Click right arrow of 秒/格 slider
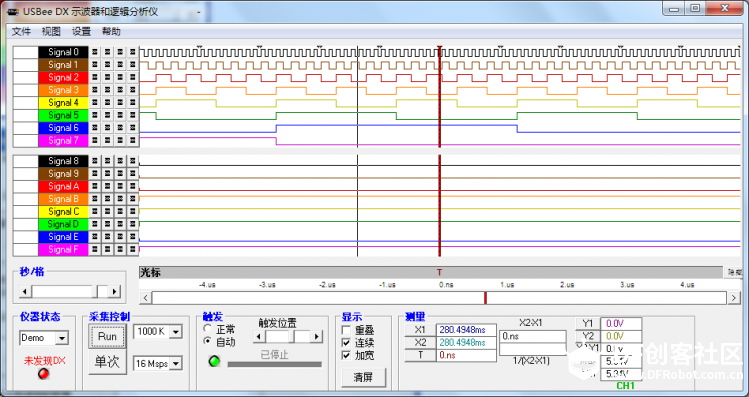Viewport: 749px width, 397px height. tap(114, 291)
